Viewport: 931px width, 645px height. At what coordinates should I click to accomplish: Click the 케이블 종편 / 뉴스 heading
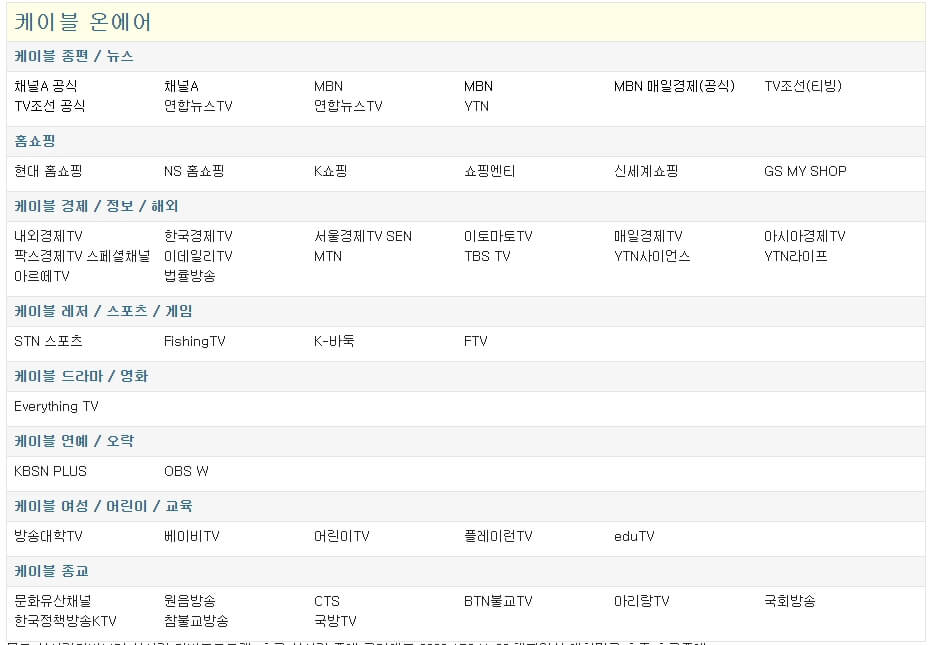(74, 56)
